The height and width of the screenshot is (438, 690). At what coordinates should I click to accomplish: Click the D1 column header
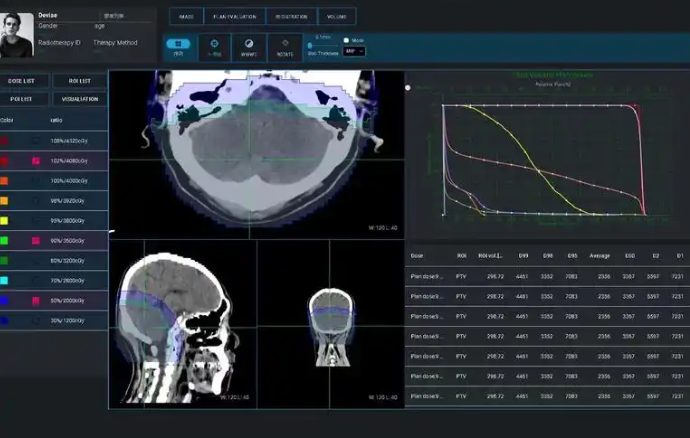(680, 256)
